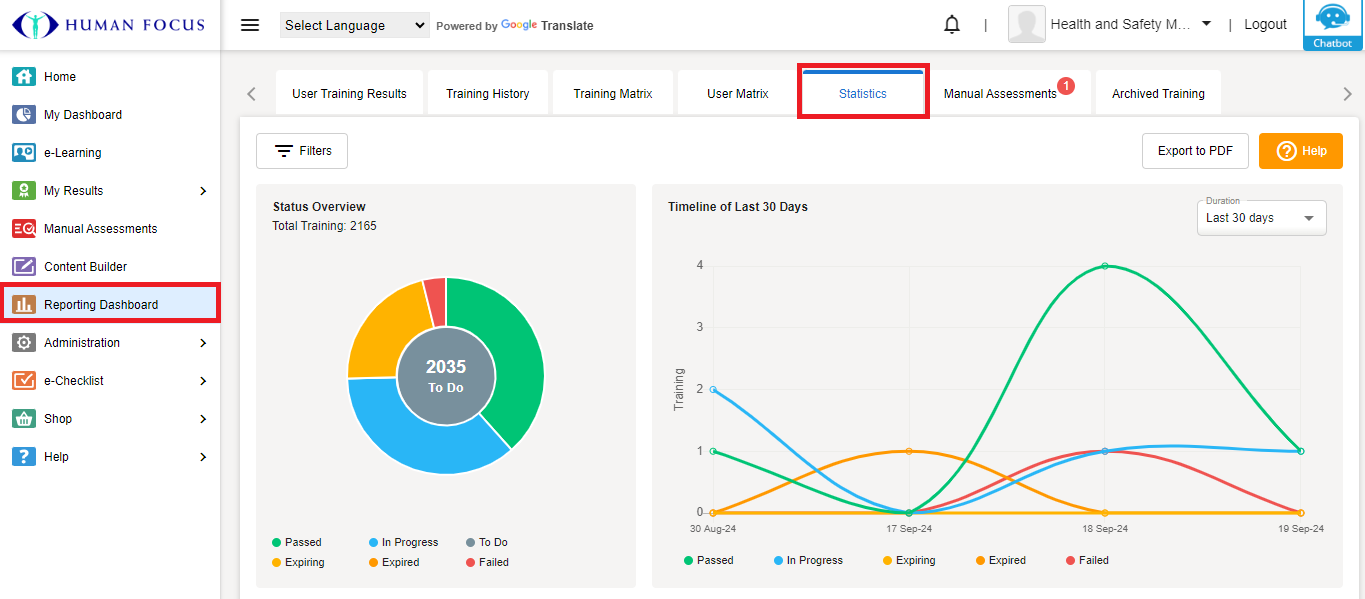Open the Content Builder icon

pyautogui.click(x=24, y=267)
